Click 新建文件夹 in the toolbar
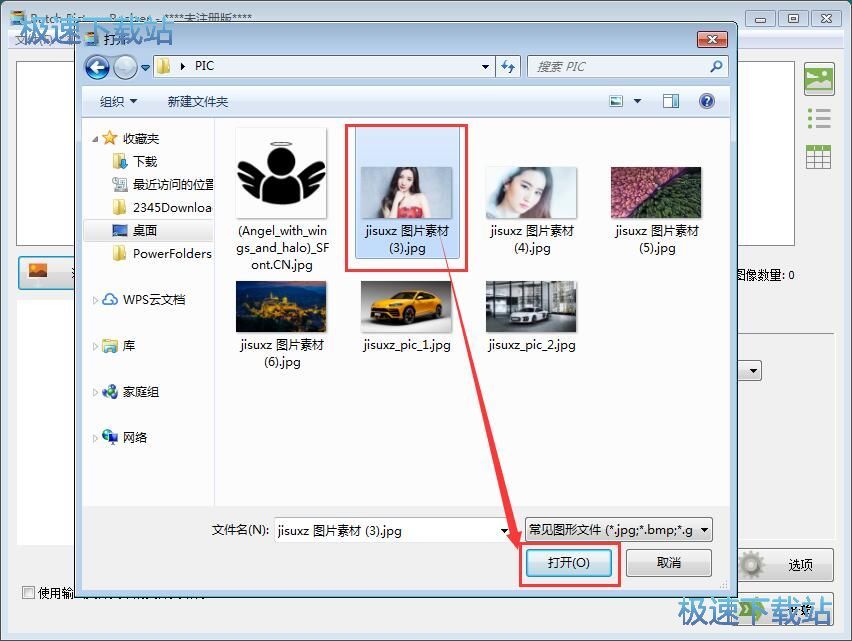Image resolution: width=852 pixels, height=641 pixels. pyautogui.click(x=197, y=102)
